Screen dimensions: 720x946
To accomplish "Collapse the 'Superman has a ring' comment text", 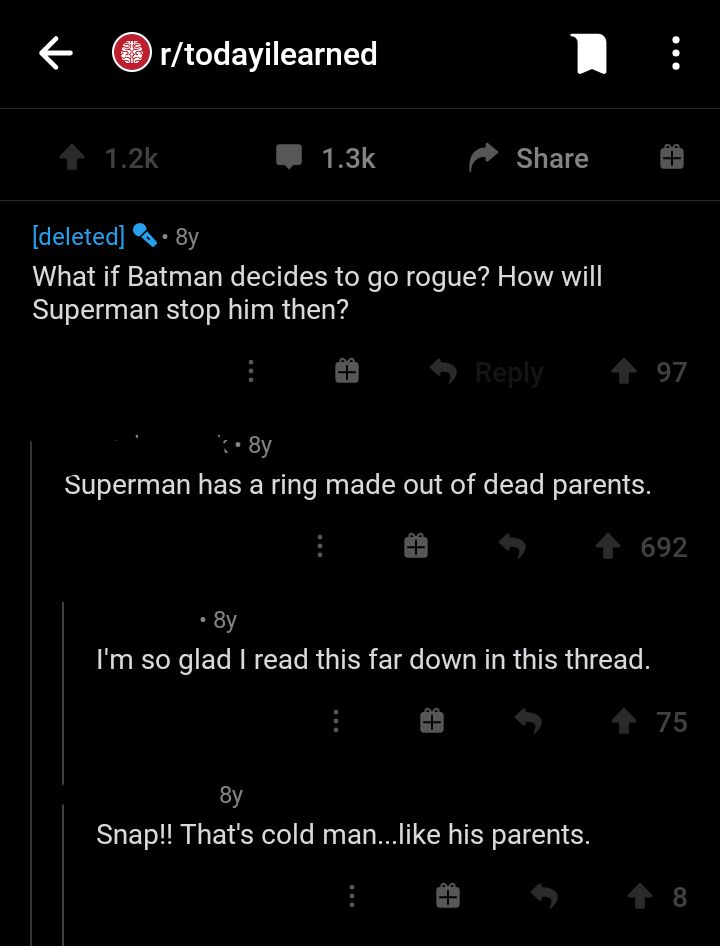I will [x=357, y=485].
